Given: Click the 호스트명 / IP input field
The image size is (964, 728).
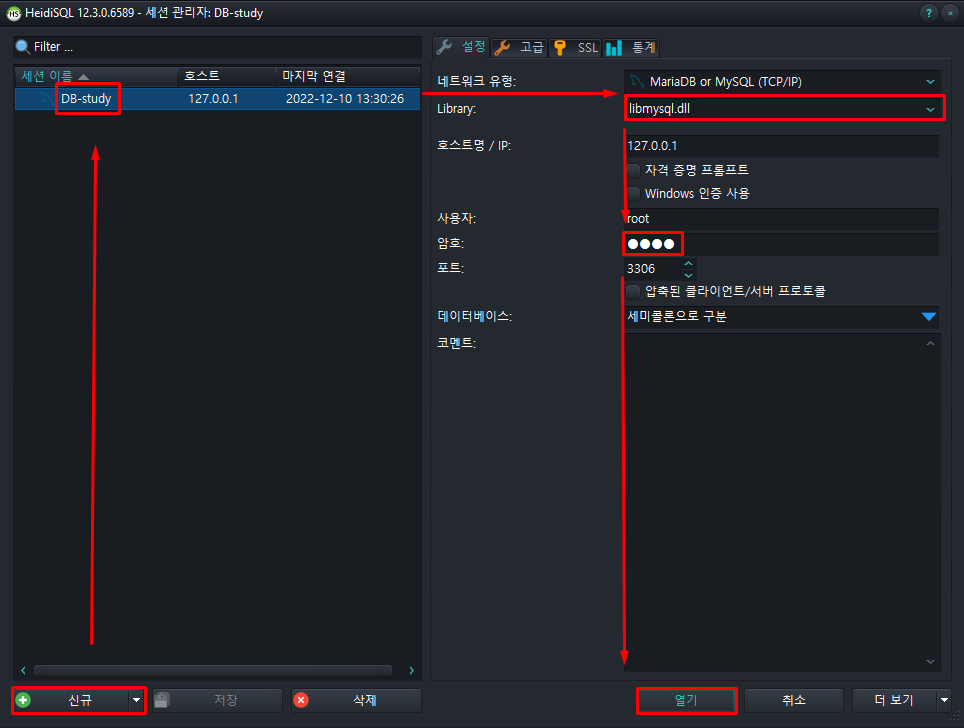Looking at the screenshot, I should point(781,146).
